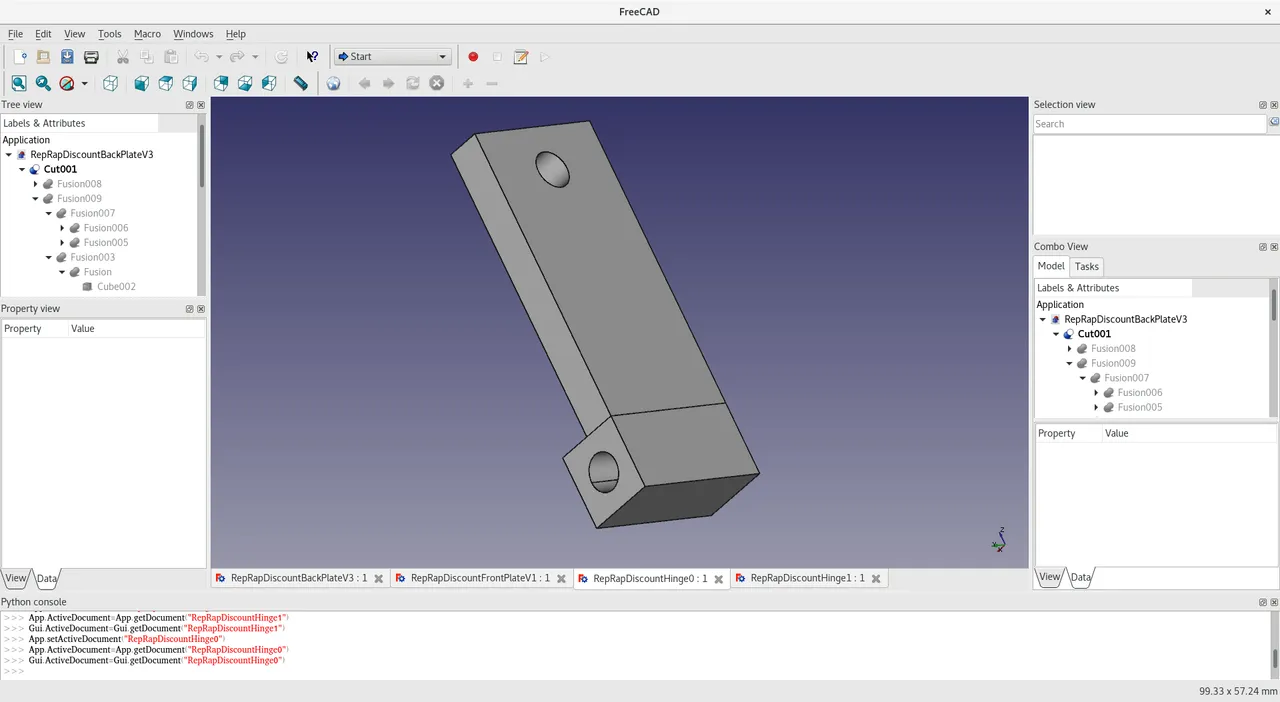The width and height of the screenshot is (1280, 702).
Task: Activate the What's This help cursor
Action: 312,57
